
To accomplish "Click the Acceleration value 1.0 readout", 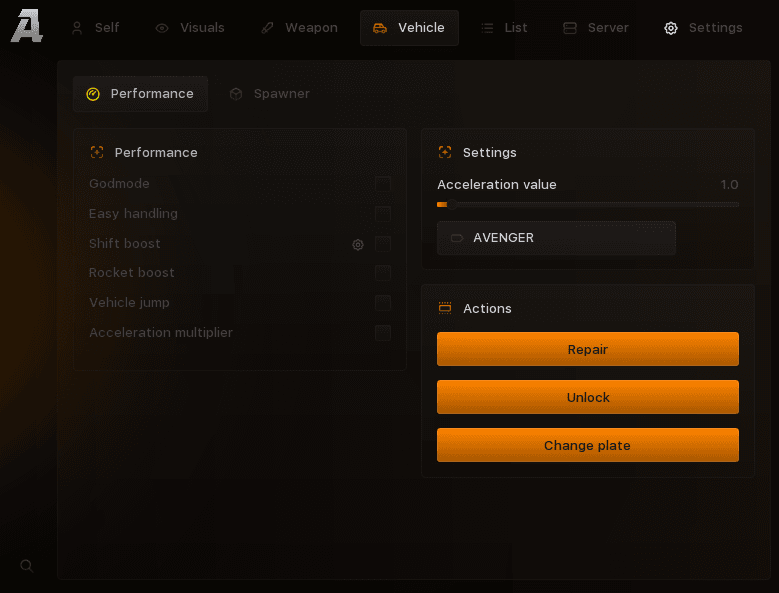I will point(729,185).
